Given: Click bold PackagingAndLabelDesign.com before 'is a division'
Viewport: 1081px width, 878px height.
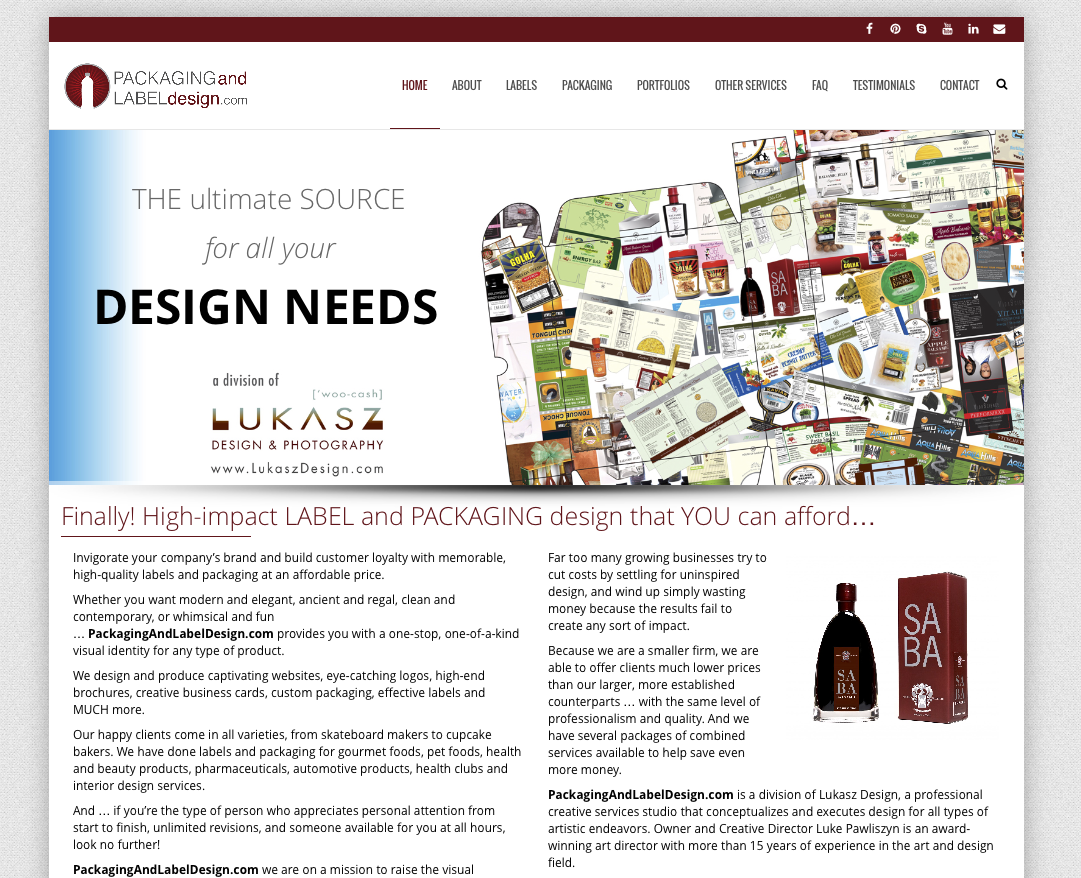Looking at the screenshot, I should (640, 795).
